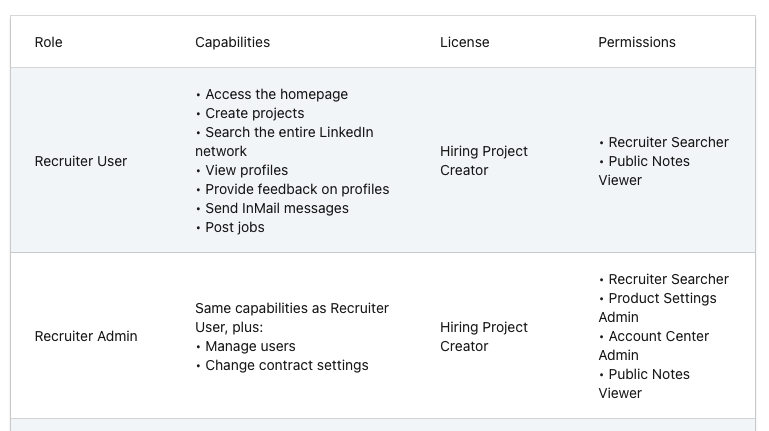Click 'Access the homepage' bullet text
The height and width of the screenshot is (431, 769).
pos(277,94)
